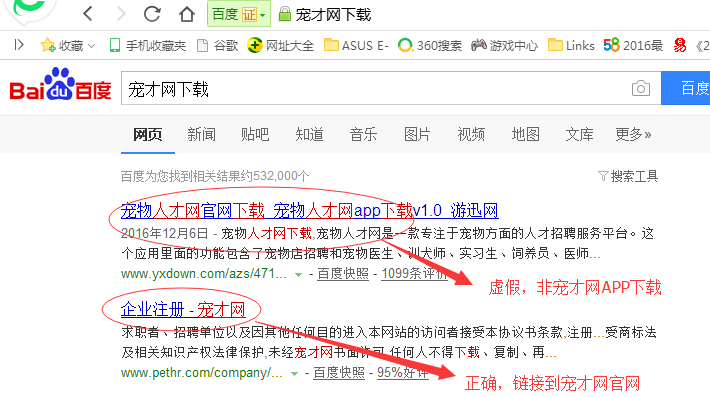
Task: Click the red 易 NetEase bookmark icon
Action: (680, 45)
